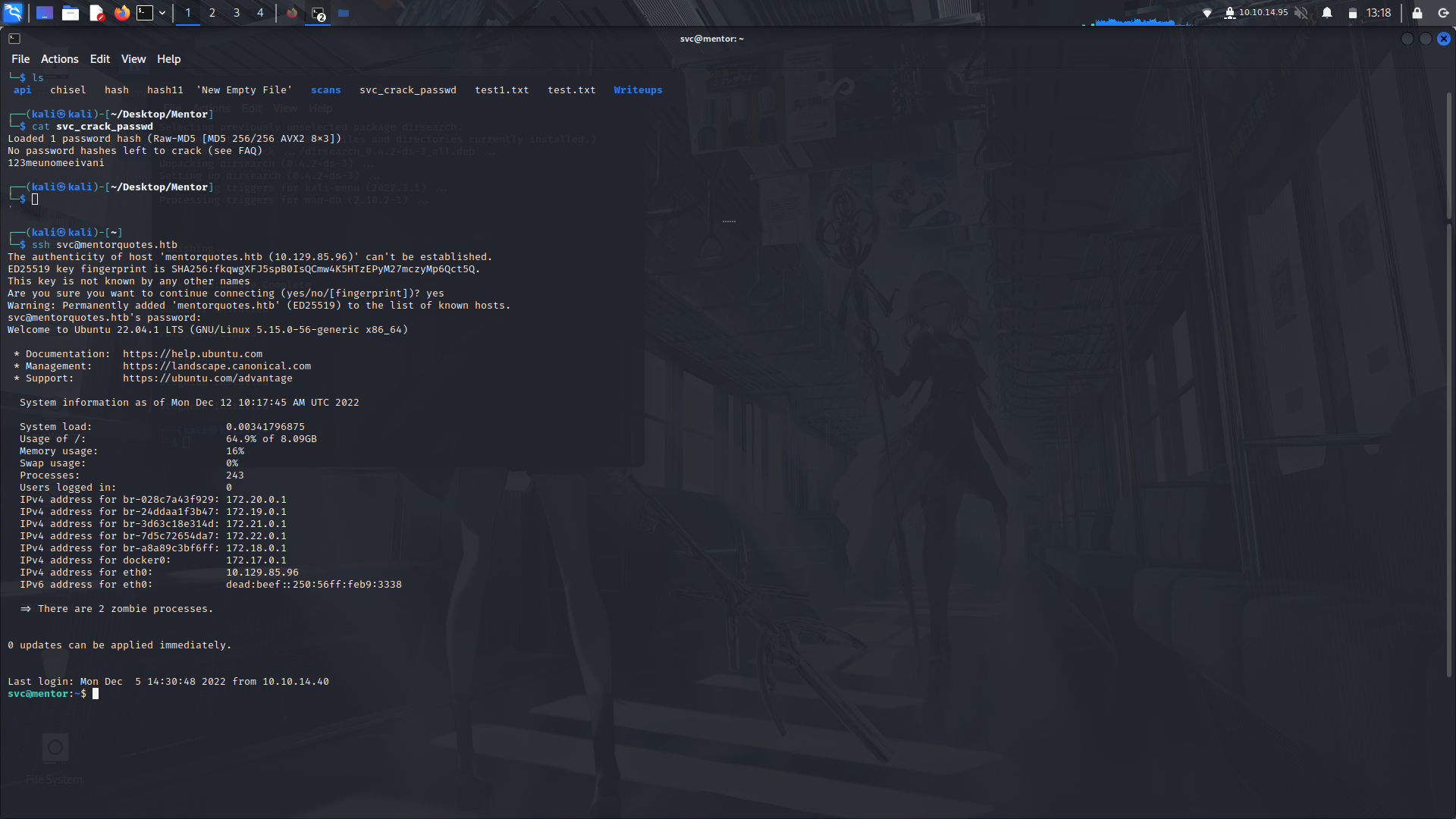Open the Kali applications menu
This screenshot has height=819, width=1456.
(x=13, y=13)
